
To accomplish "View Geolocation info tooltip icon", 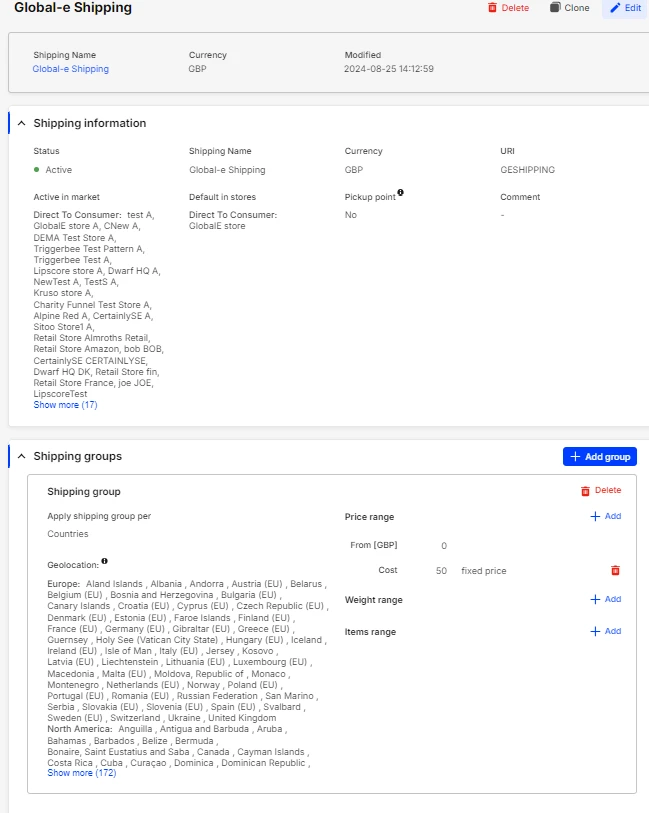I will (x=104, y=561).
